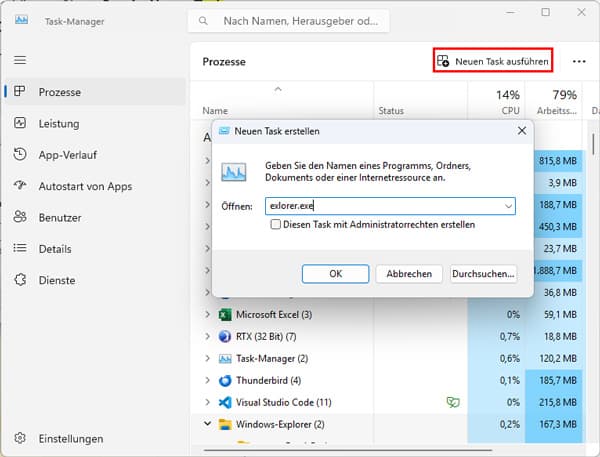This screenshot has width=600, height=457.
Task: Click the 167,3 MB memory value
Action: 558,424
